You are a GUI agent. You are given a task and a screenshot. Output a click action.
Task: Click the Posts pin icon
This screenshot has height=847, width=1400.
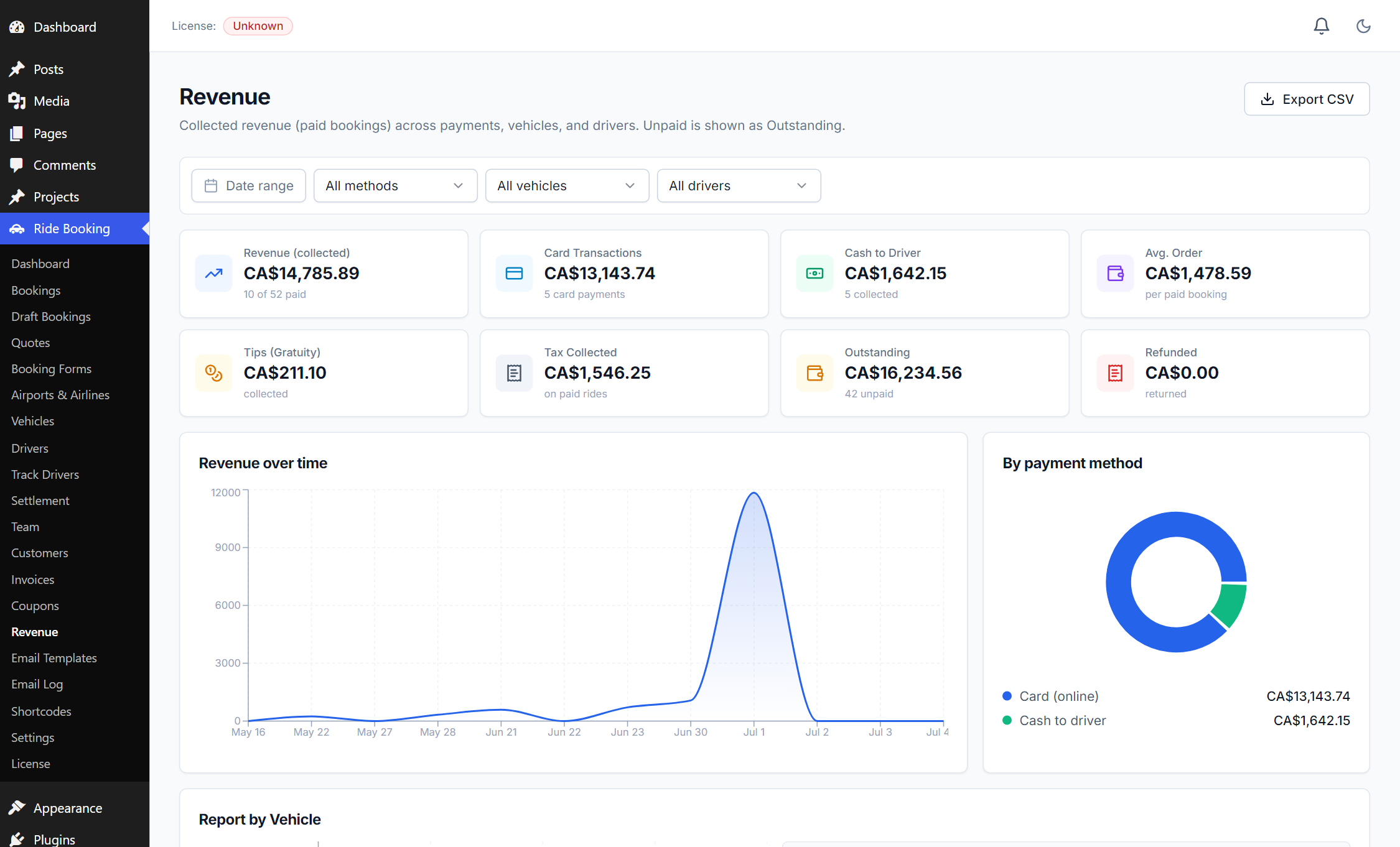(x=17, y=69)
